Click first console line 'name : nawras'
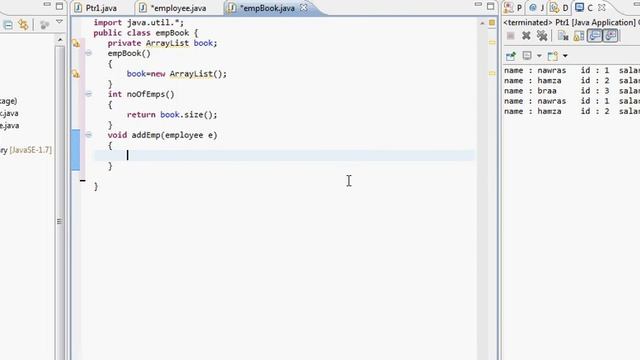The width and height of the screenshot is (640, 360). tap(535, 71)
